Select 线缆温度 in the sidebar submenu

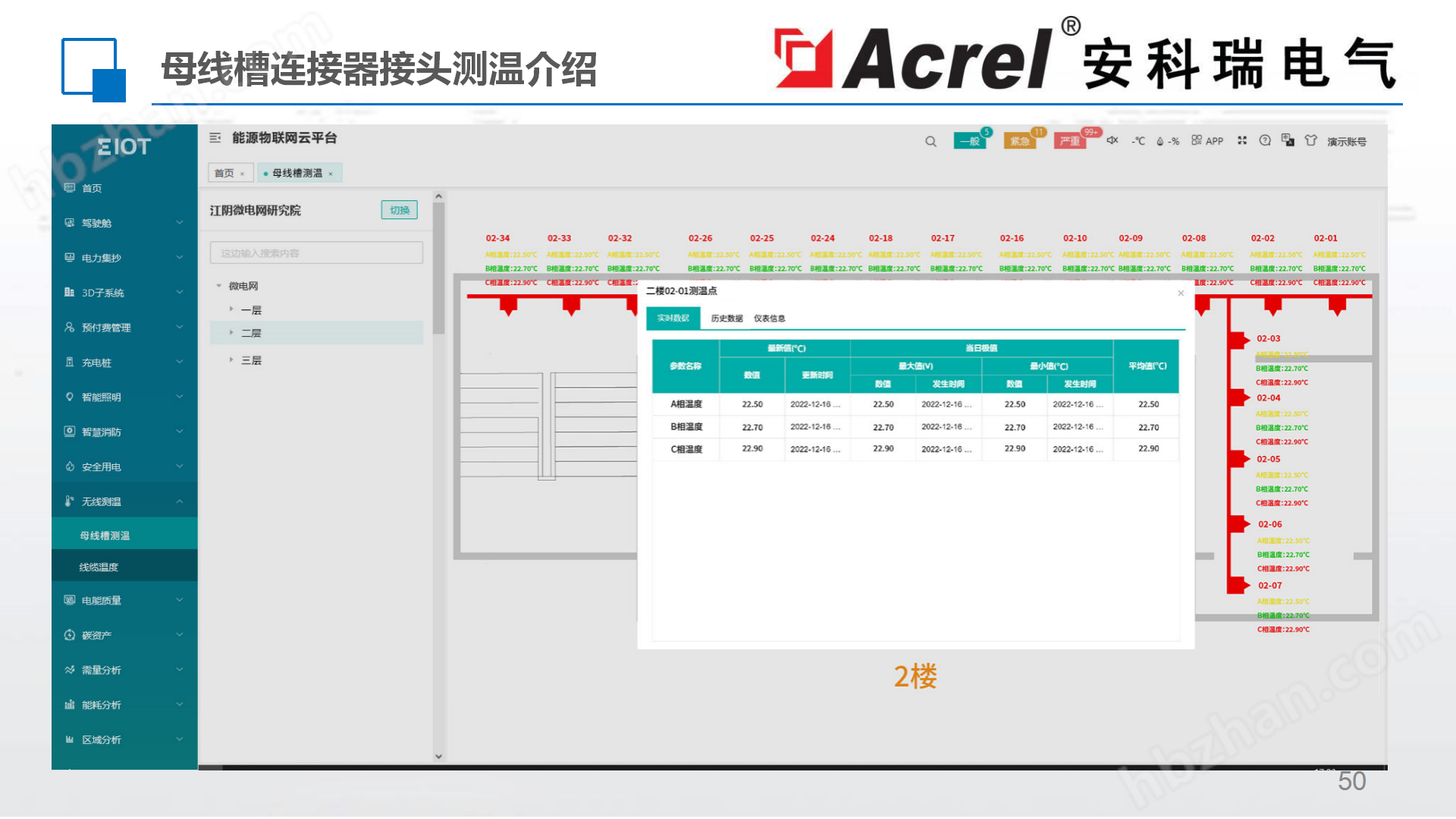(x=99, y=567)
